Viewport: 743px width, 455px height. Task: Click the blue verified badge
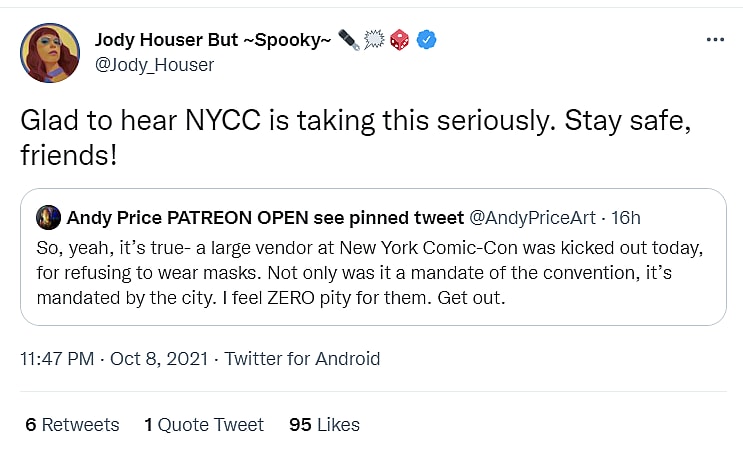click(x=427, y=41)
